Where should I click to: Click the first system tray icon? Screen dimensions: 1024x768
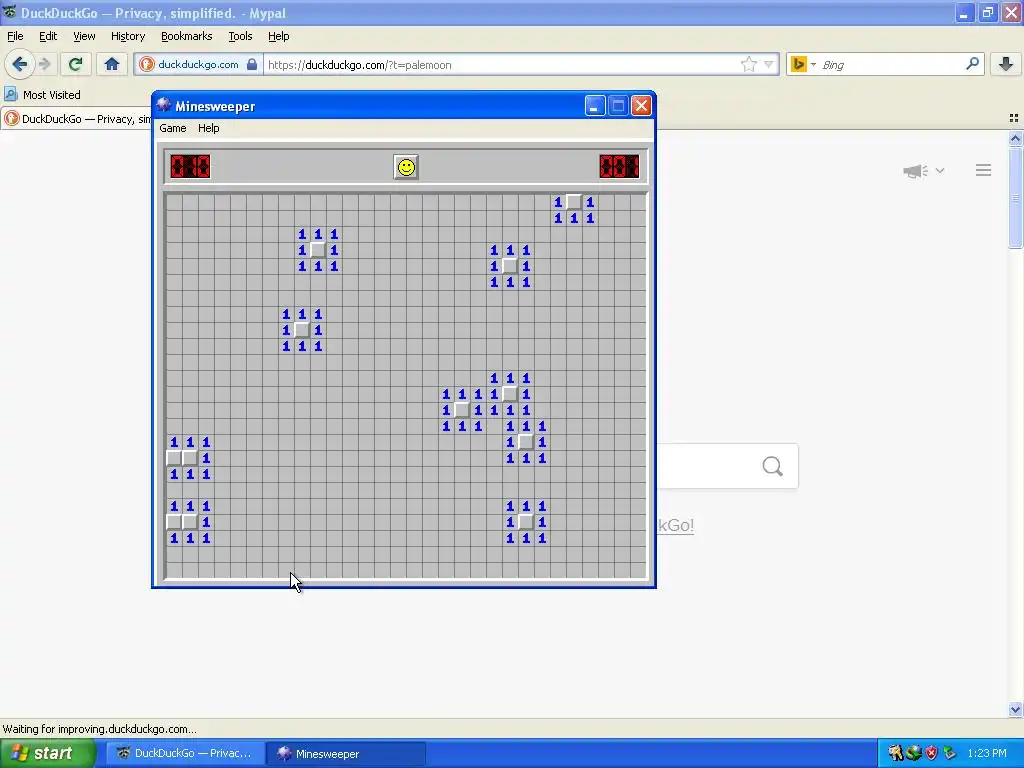895,754
